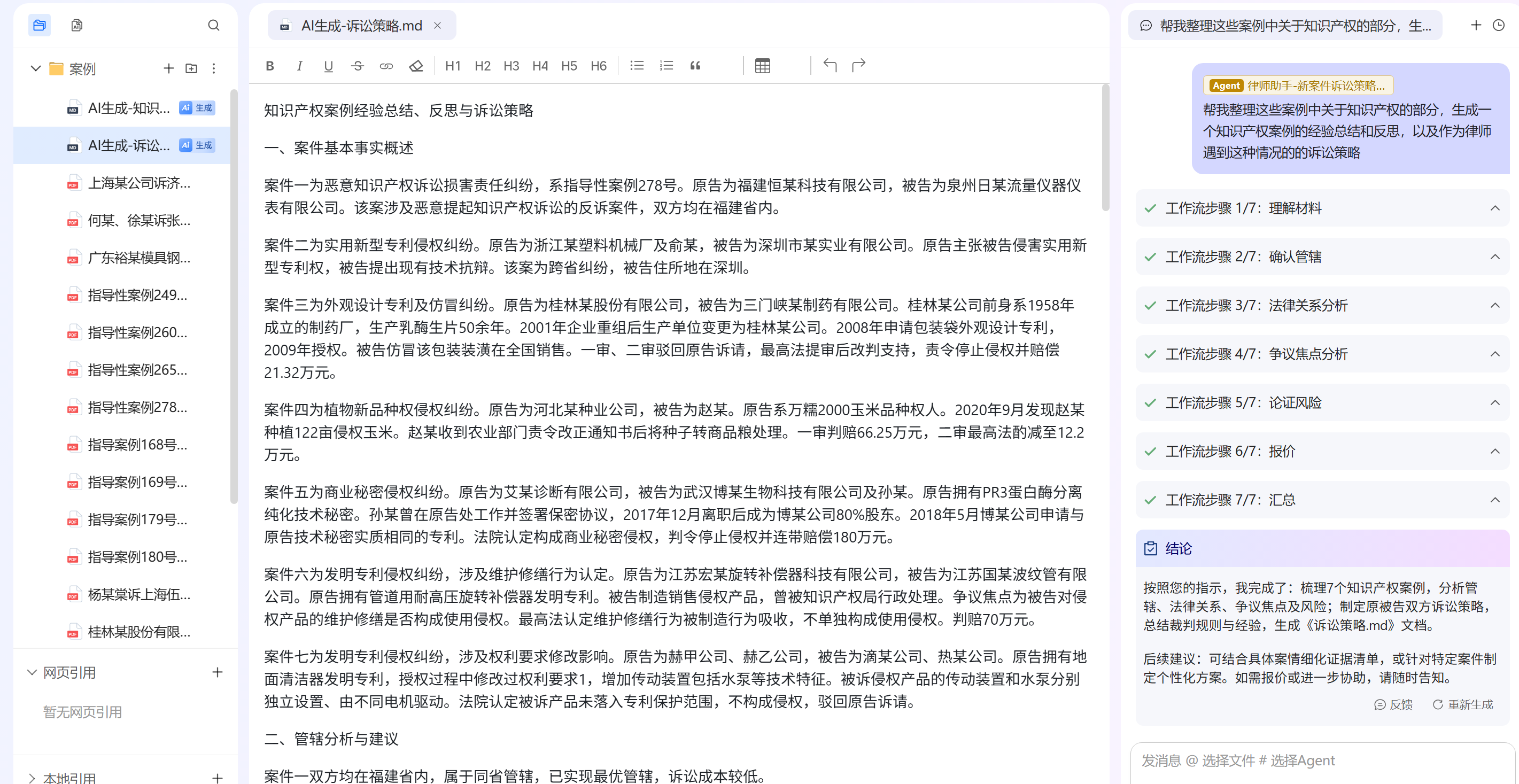Undo the last edit
This screenshot has height=784, width=1519.
(830, 65)
